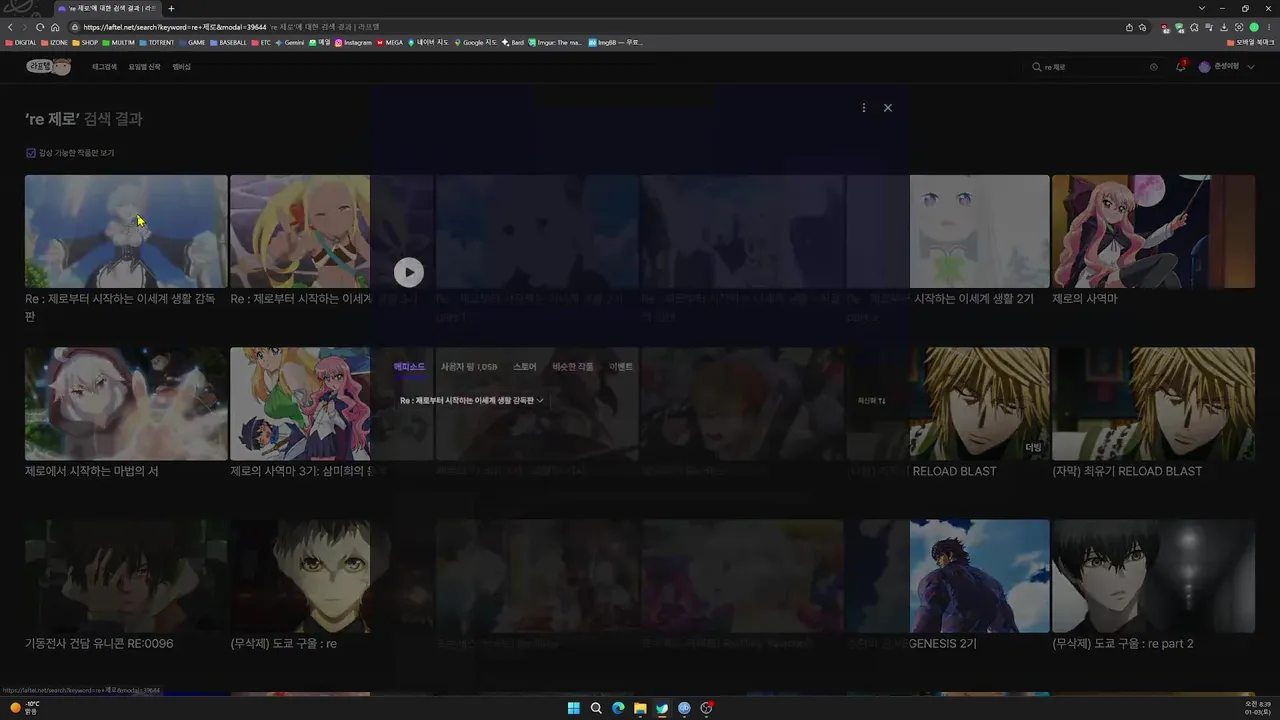Switch to the 에피소드 tab
The height and width of the screenshot is (720, 1280).
click(409, 367)
